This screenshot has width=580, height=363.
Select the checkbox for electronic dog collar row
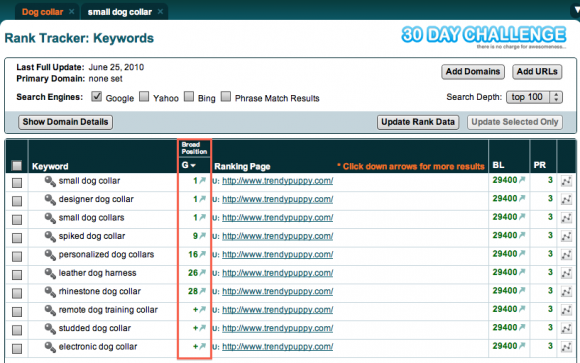(x=17, y=349)
